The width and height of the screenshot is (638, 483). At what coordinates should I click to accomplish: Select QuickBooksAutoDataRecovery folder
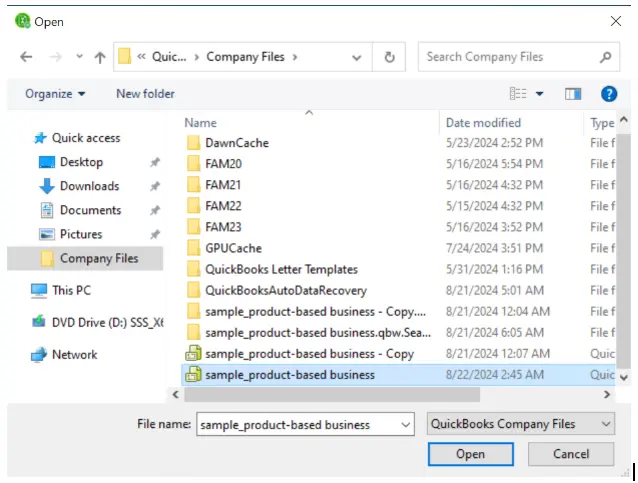[x=286, y=291]
